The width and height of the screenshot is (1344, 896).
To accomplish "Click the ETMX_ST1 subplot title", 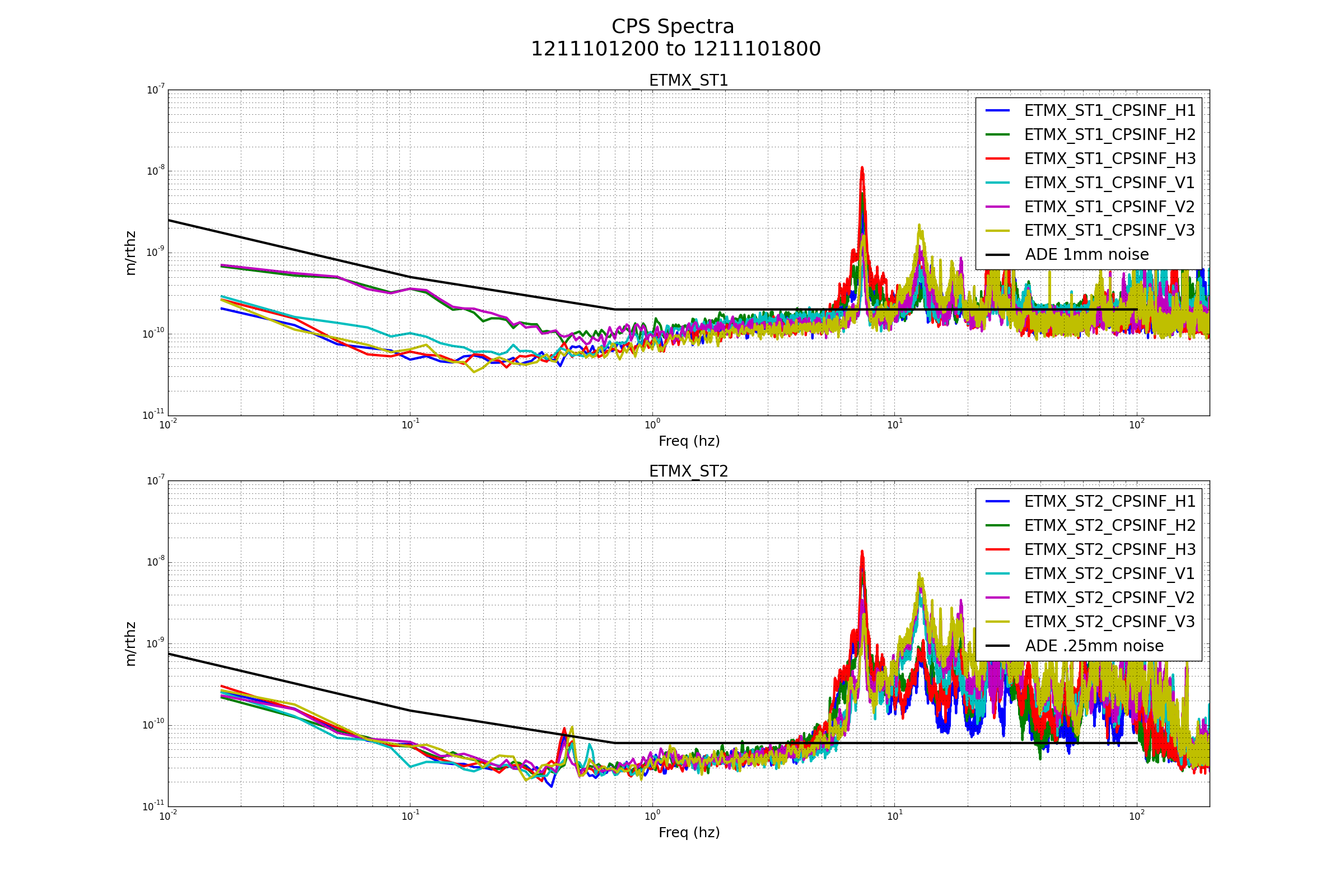I will pos(689,81).
